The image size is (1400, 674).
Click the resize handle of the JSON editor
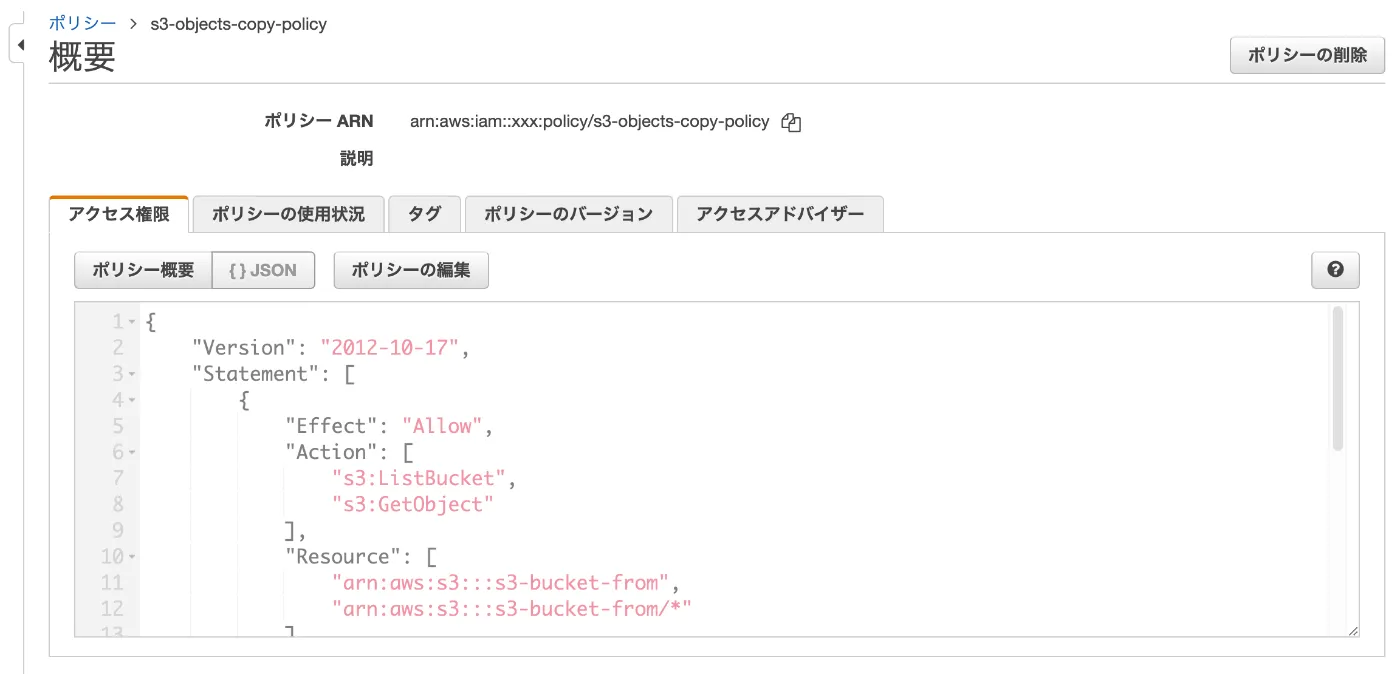[1353, 630]
